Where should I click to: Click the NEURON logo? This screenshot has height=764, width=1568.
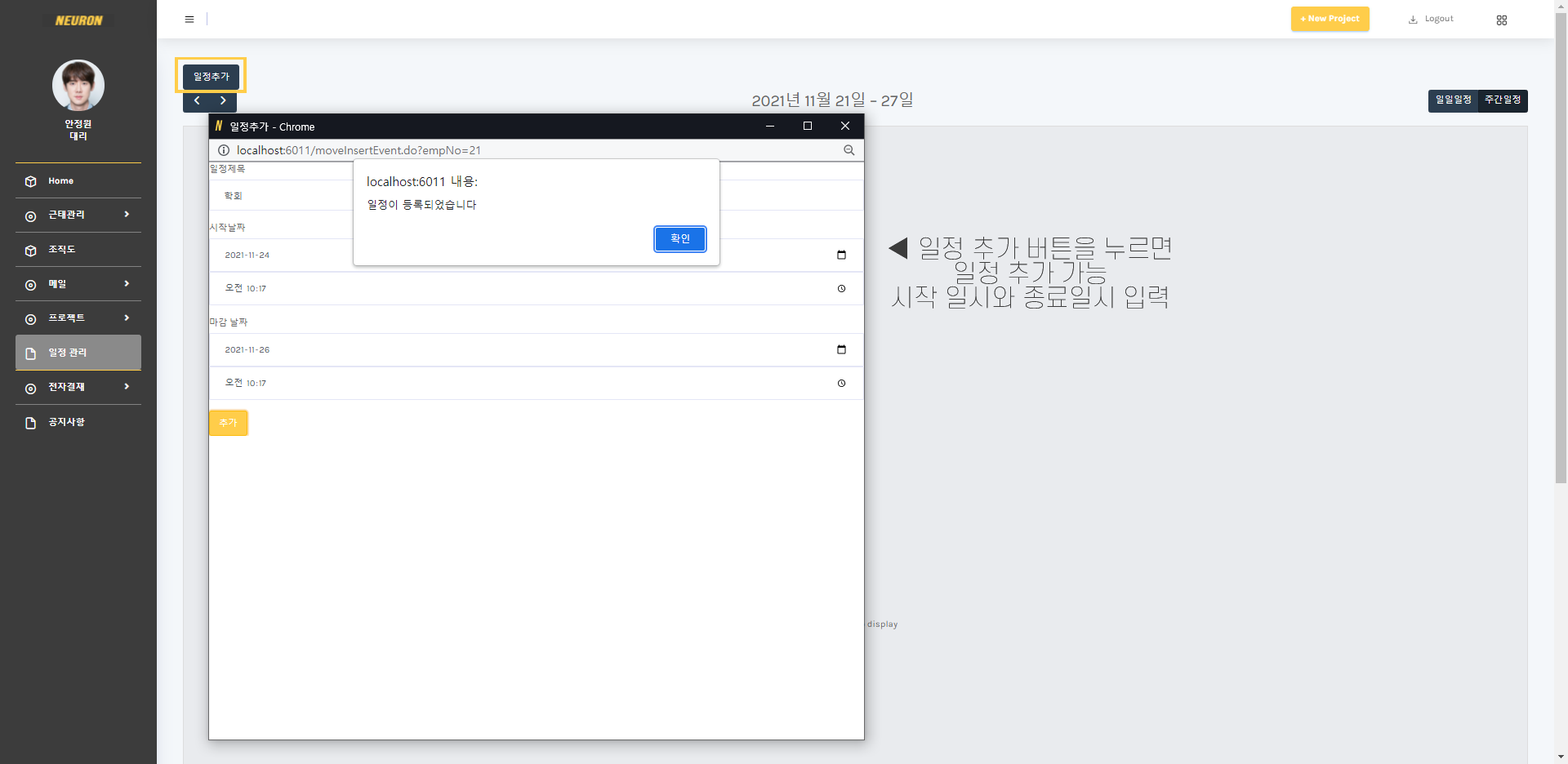point(78,20)
